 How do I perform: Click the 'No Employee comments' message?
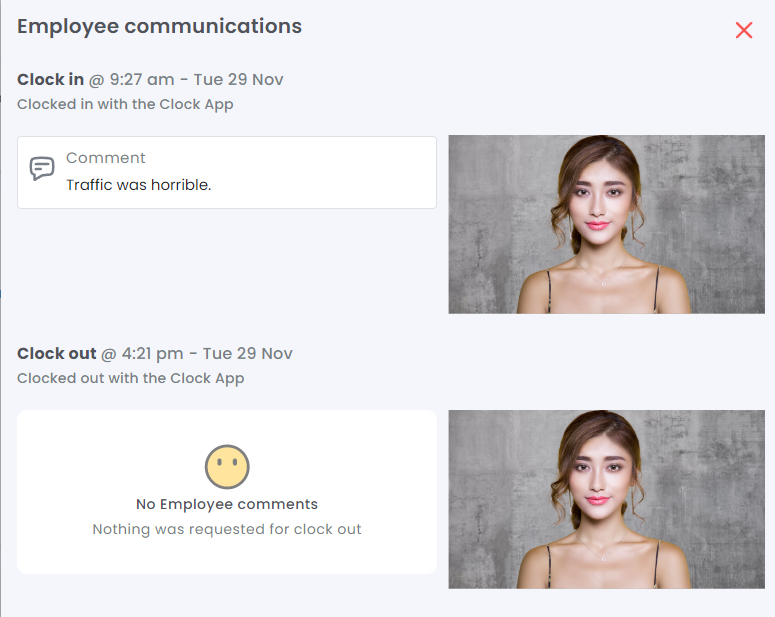pos(227,504)
